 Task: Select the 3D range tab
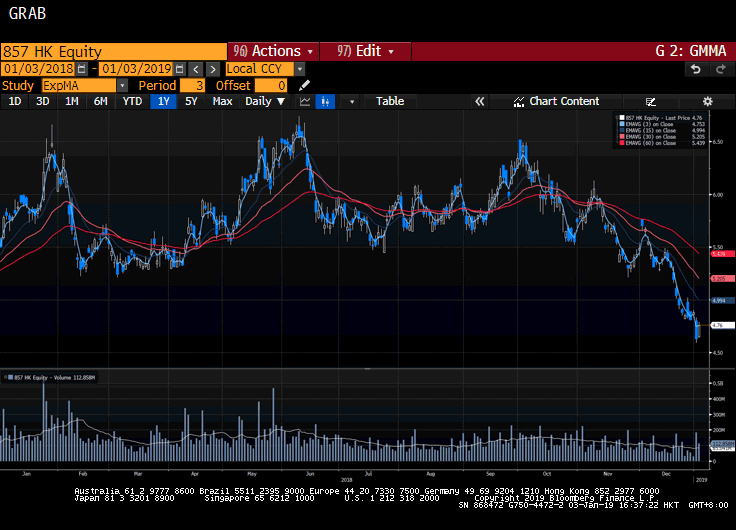[x=43, y=101]
